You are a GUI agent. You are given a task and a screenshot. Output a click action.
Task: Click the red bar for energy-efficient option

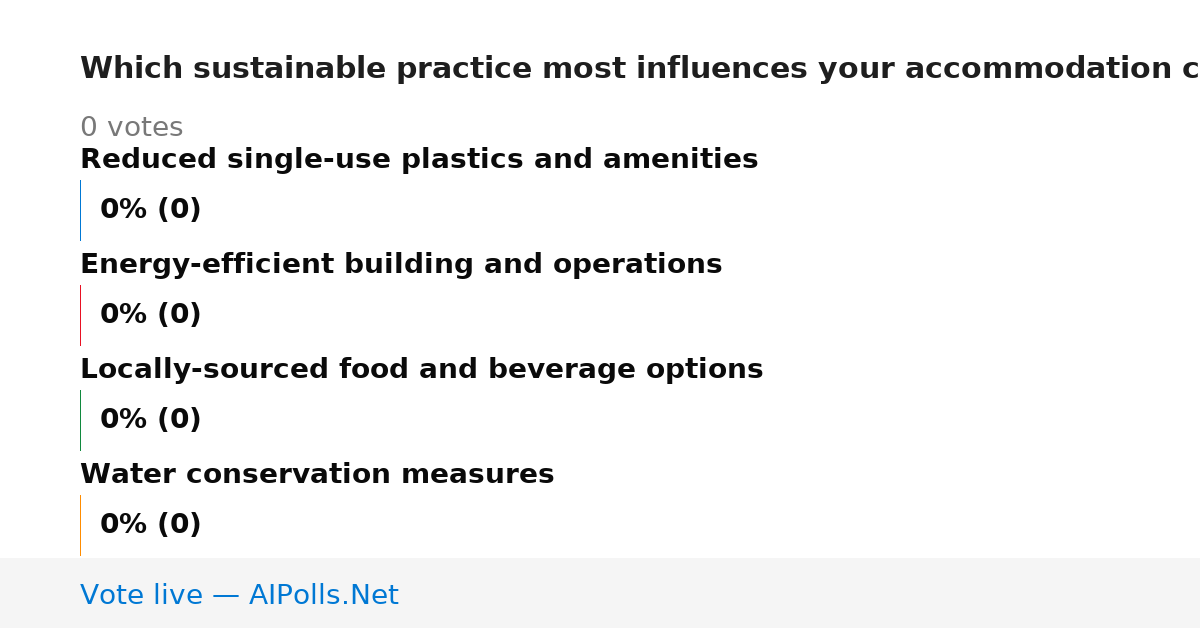(x=80, y=315)
